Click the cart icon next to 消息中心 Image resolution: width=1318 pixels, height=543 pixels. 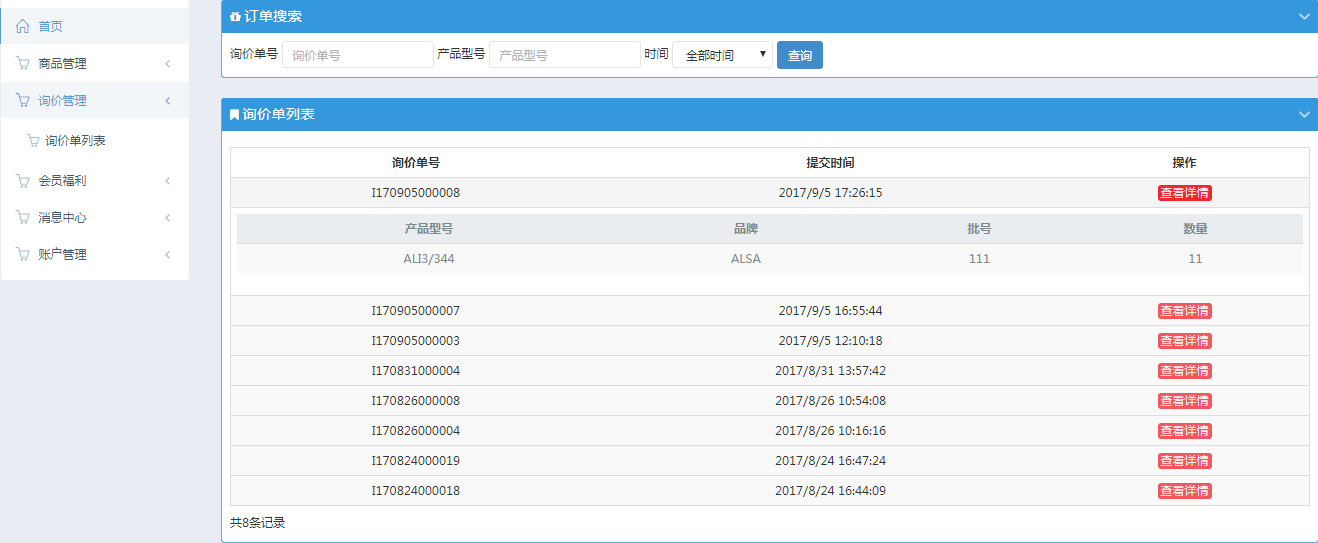(22, 218)
